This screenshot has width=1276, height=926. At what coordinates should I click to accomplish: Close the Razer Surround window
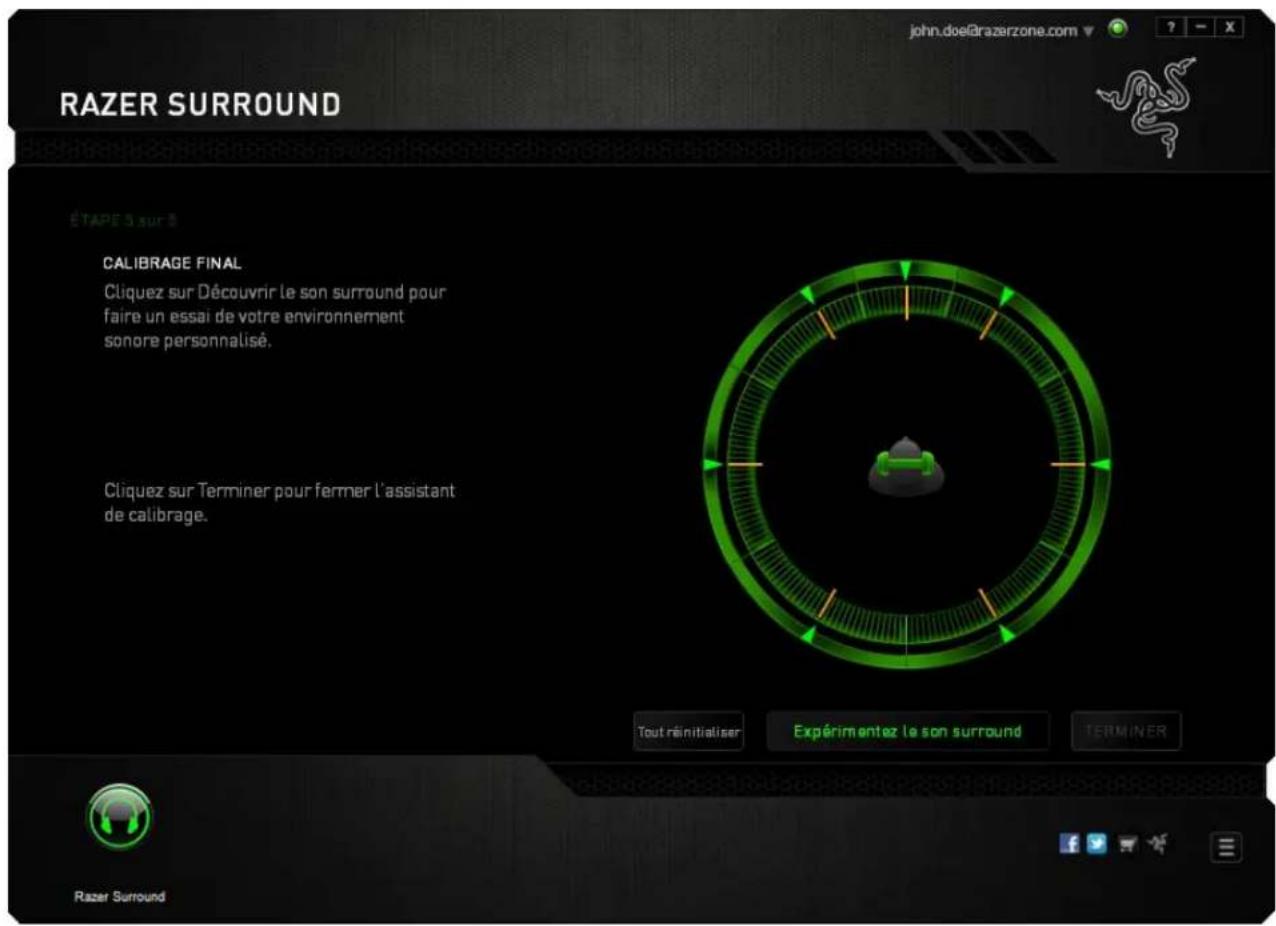click(1230, 29)
